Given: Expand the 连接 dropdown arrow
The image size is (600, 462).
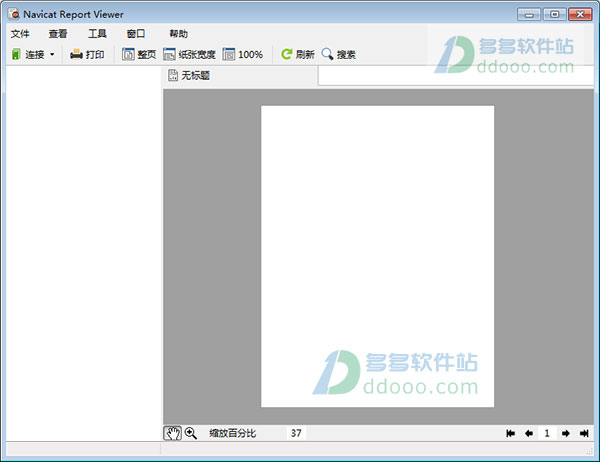Looking at the screenshot, I should tap(52, 54).
